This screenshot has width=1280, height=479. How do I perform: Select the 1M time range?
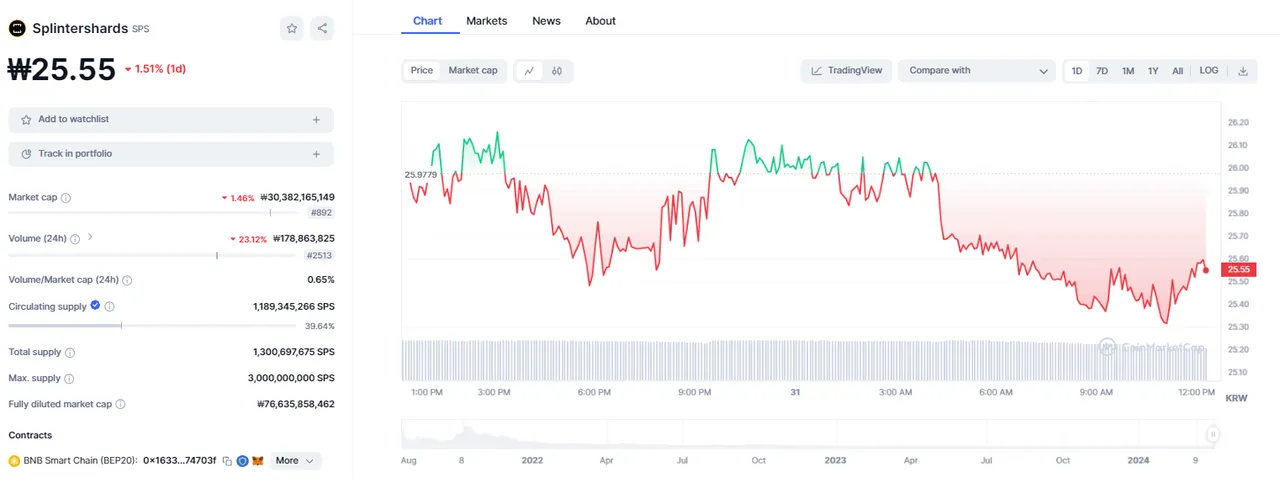1128,71
